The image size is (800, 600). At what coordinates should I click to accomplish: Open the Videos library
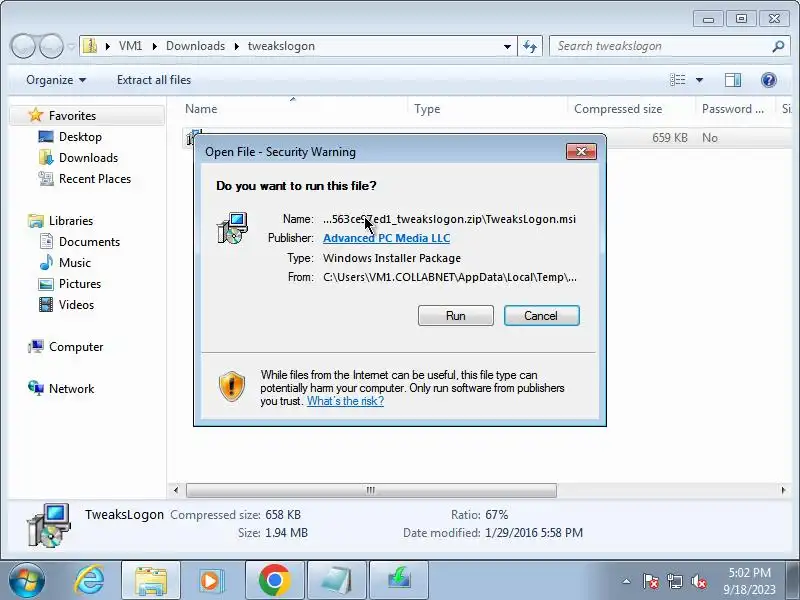click(76, 305)
